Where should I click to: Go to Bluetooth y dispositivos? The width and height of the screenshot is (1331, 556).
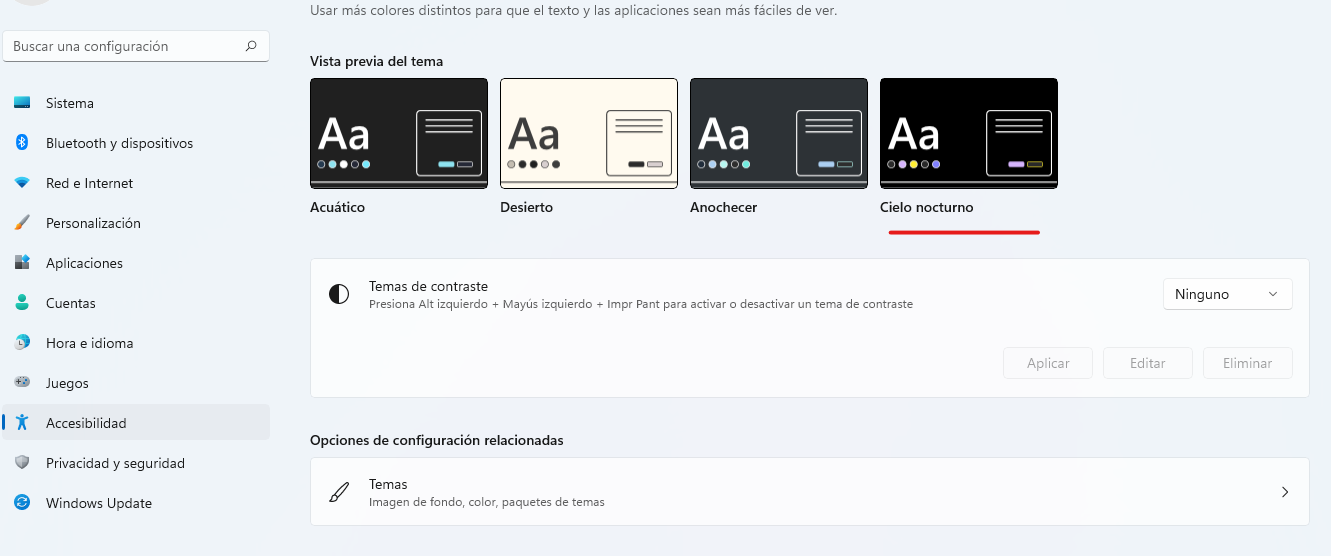pos(136,143)
